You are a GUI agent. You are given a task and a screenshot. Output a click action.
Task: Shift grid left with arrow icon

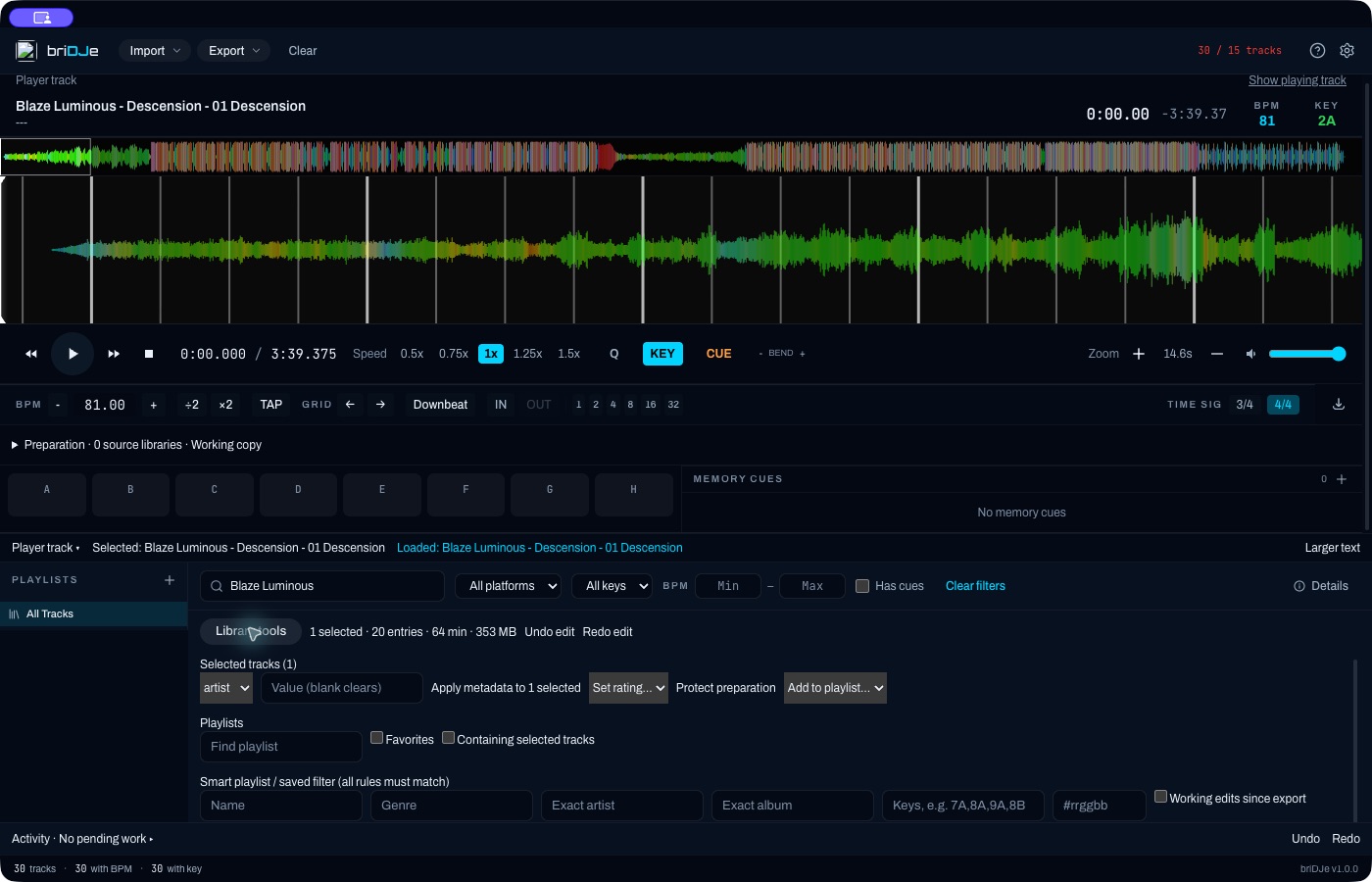coord(350,405)
